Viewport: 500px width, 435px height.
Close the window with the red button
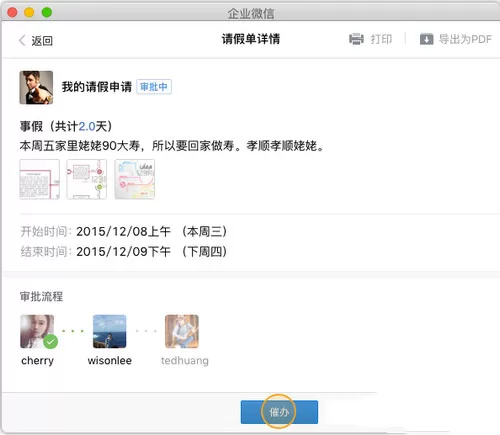pyautogui.click(x=12, y=12)
